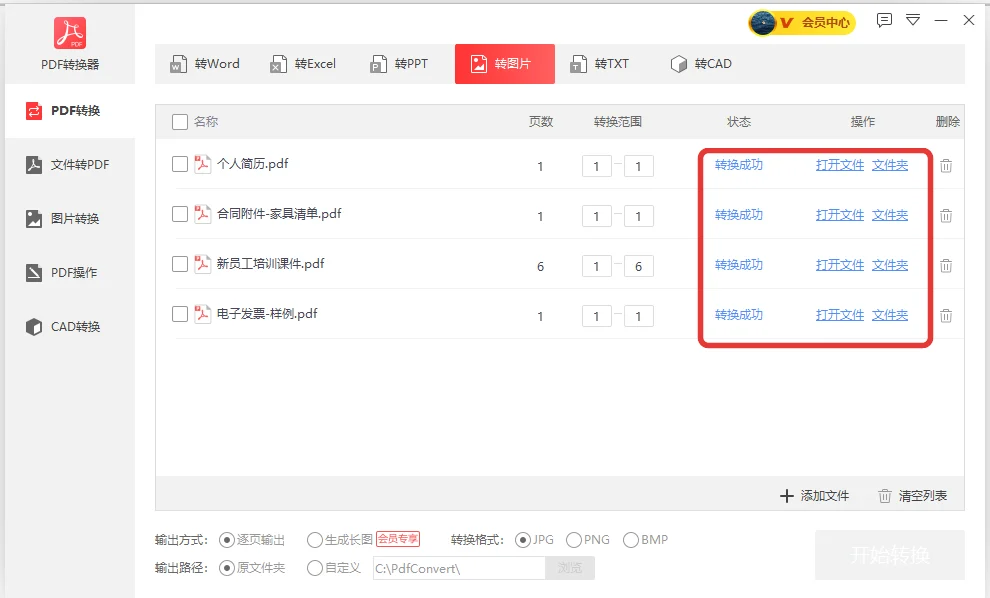Open the CAD转换 sidebar section
Viewport: 990px width, 598px height.
pyautogui.click(x=70, y=326)
